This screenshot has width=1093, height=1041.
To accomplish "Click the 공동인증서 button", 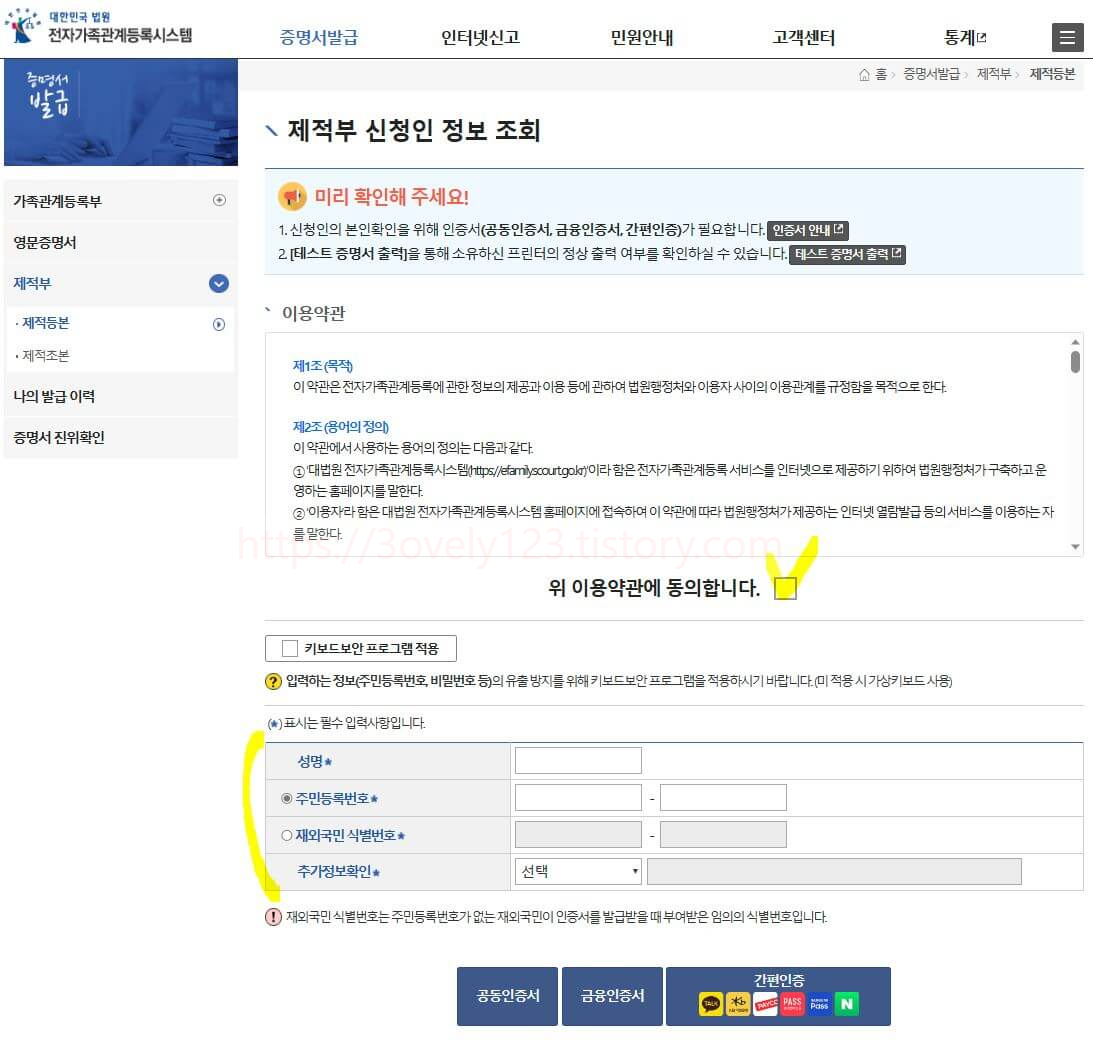I will click(507, 995).
